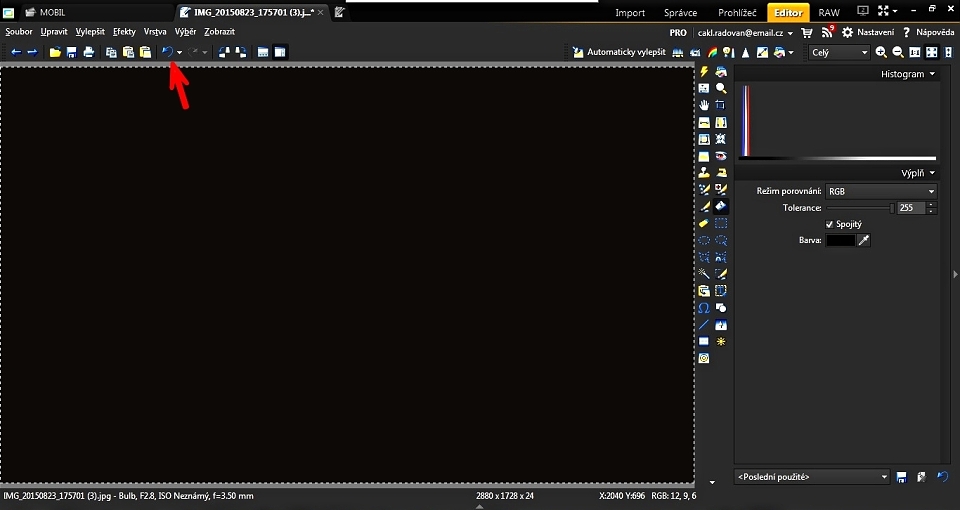Click the Save preset floppy icon
960x510 pixels.
[902, 477]
